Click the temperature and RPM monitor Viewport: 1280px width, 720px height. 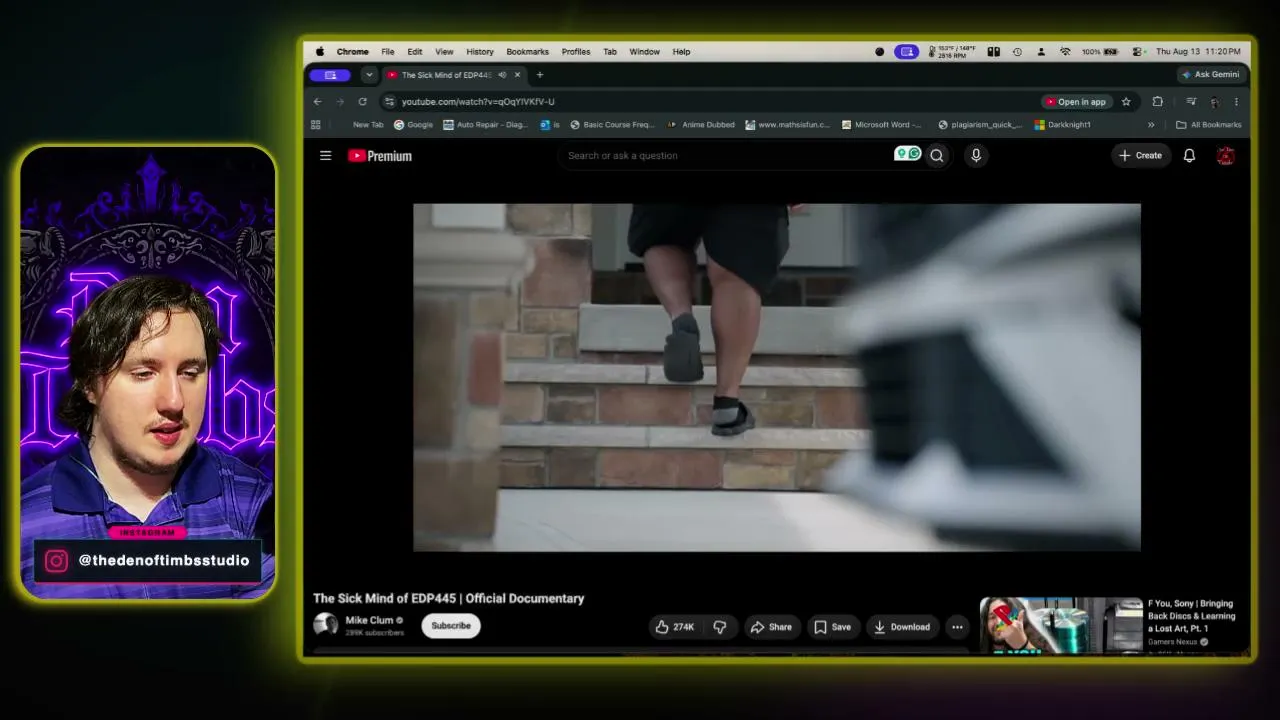[953, 51]
